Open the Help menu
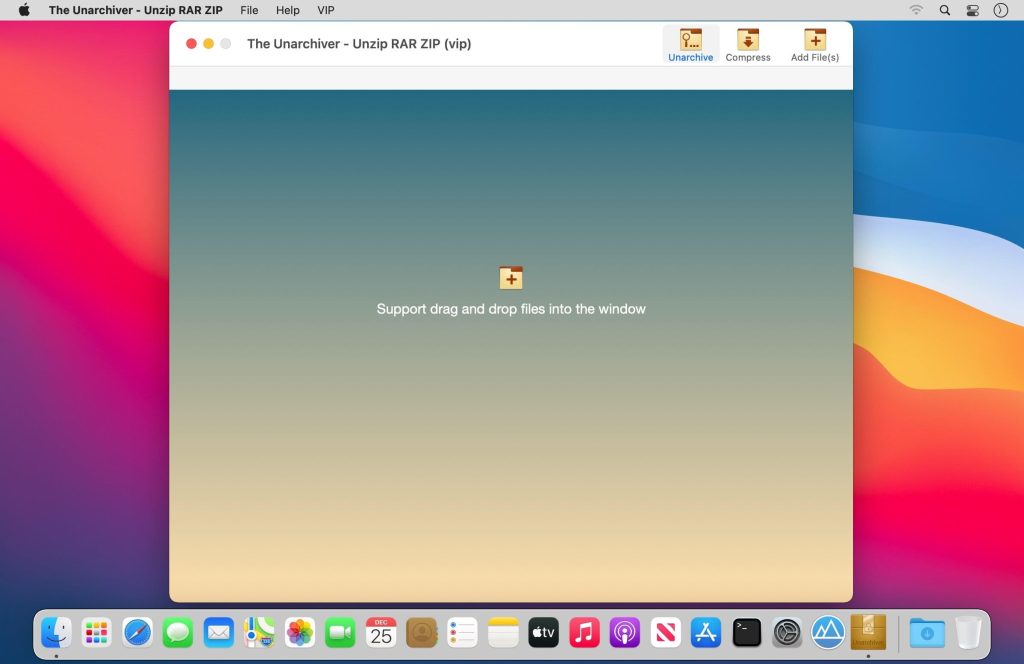This screenshot has height=664, width=1024. (x=287, y=10)
